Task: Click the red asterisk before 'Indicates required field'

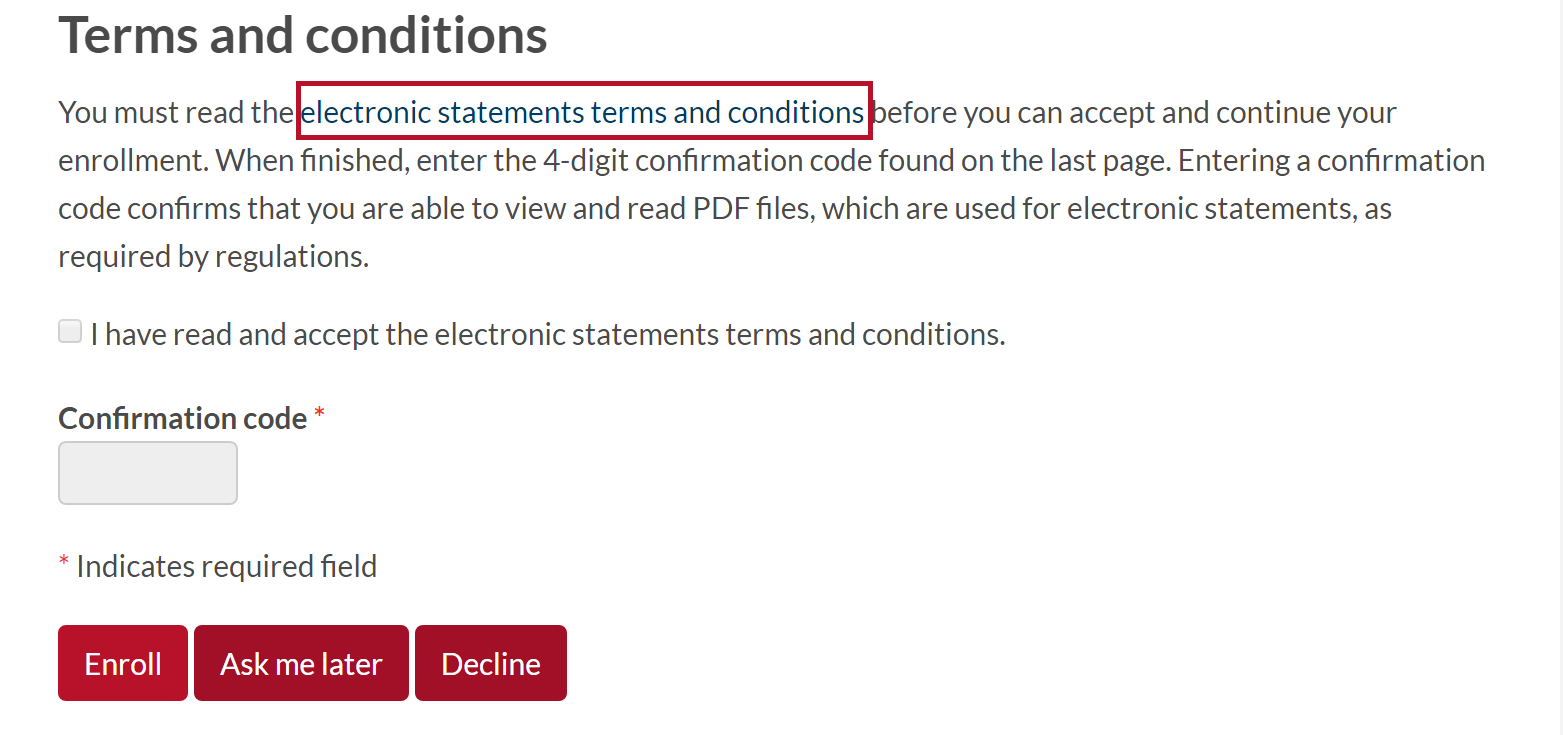Action: tap(64, 565)
